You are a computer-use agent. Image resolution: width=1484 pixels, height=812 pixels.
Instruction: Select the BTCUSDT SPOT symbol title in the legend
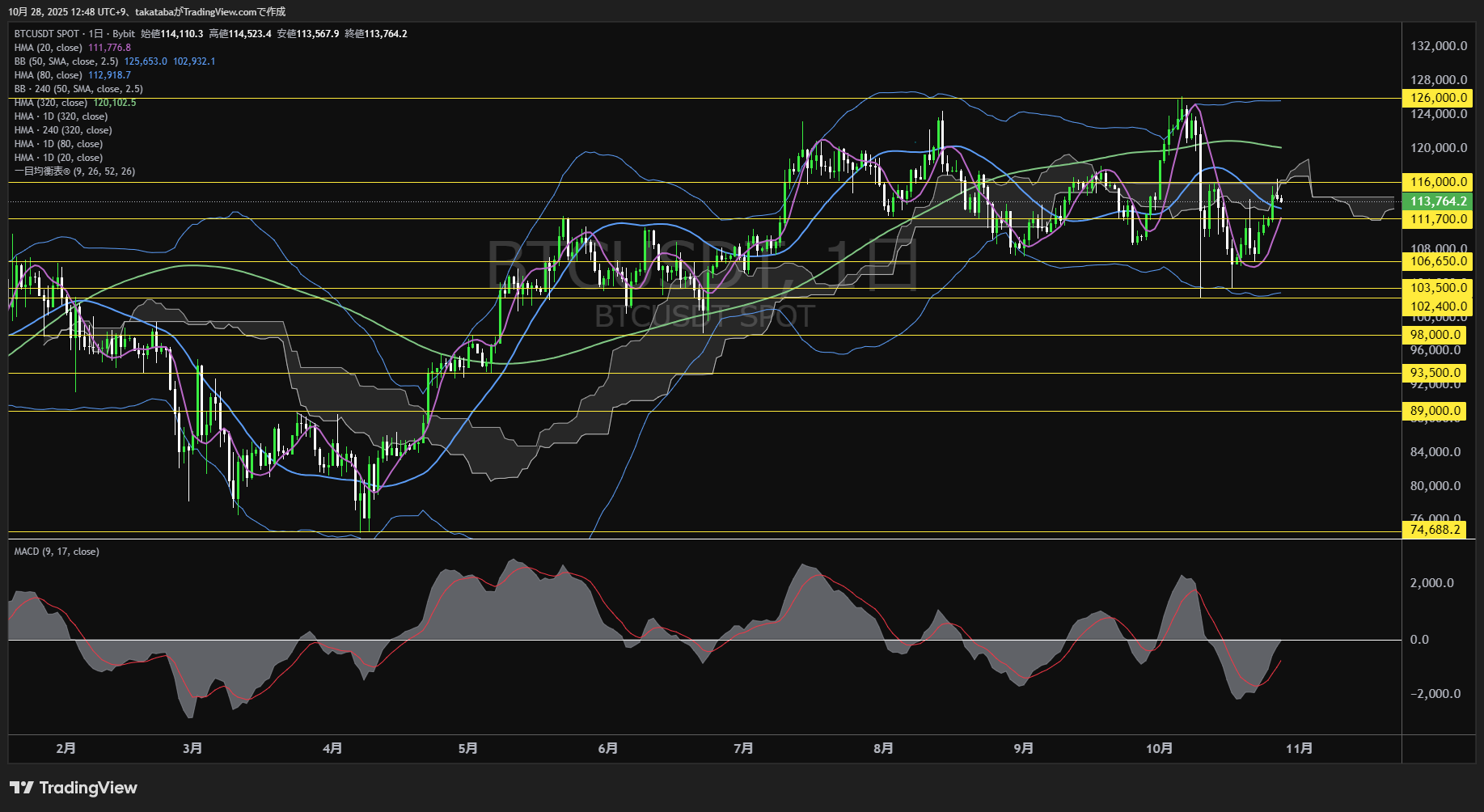tap(47, 34)
